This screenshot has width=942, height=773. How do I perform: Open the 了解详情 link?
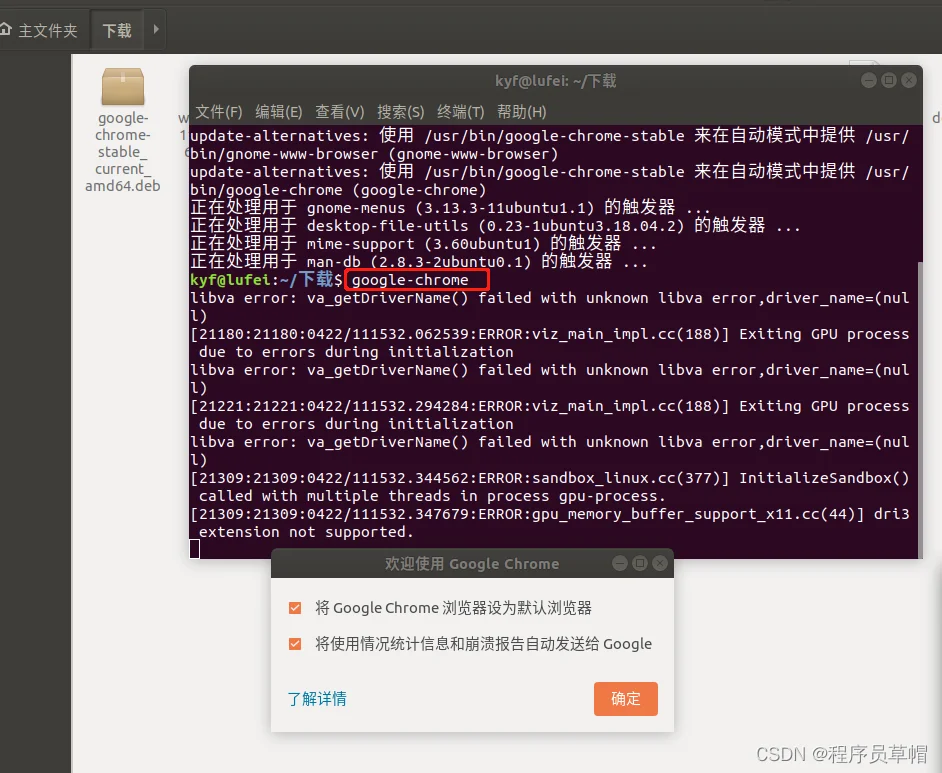click(x=317, y=699)
